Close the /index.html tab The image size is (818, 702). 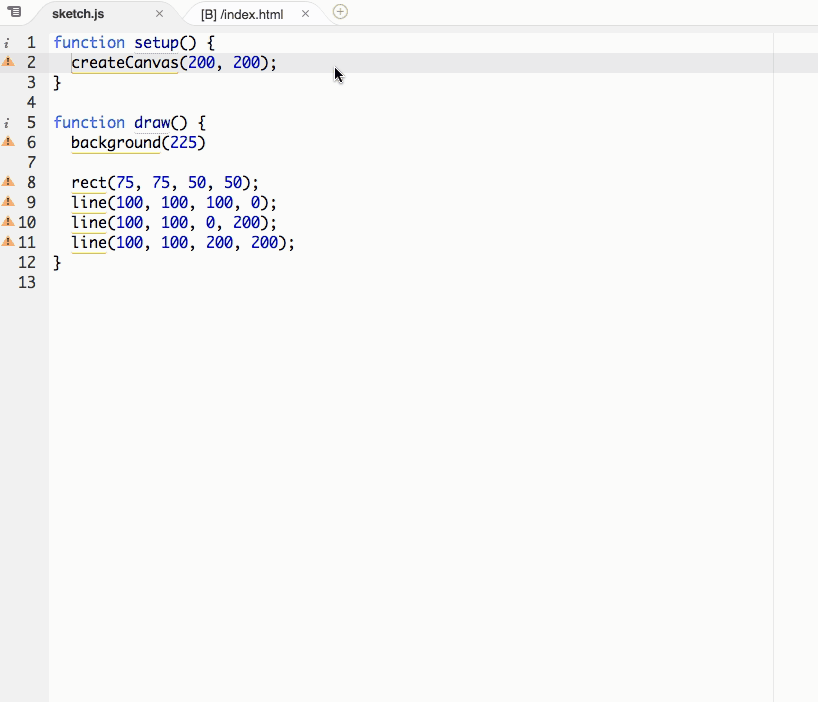click(x=306, y=14)
